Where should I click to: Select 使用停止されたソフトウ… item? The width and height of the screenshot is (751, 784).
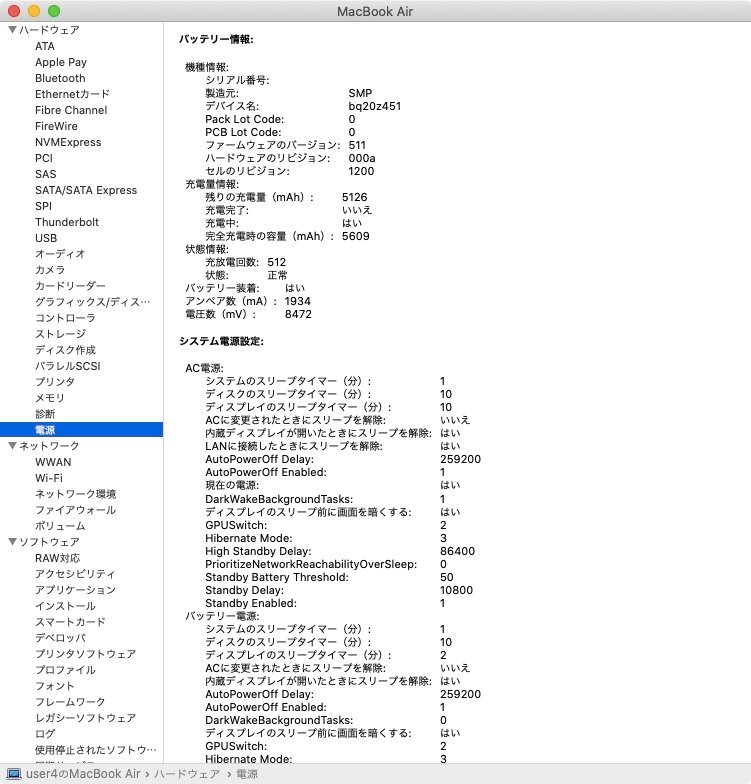(x=96, y=750)
